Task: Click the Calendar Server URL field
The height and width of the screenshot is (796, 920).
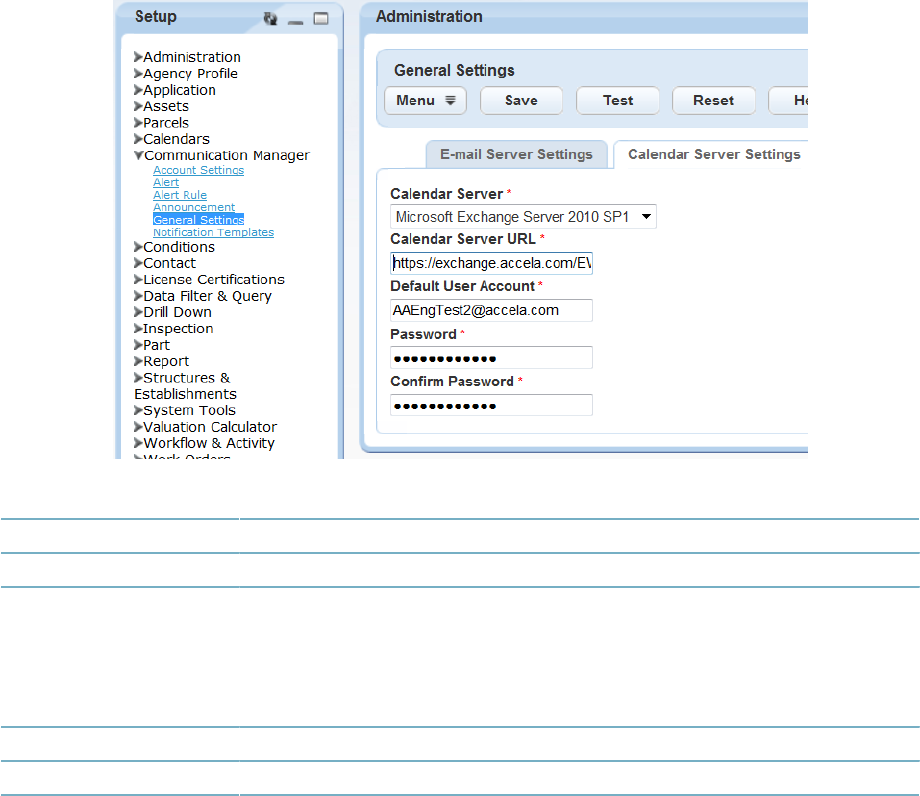Action: coord(491,263)
